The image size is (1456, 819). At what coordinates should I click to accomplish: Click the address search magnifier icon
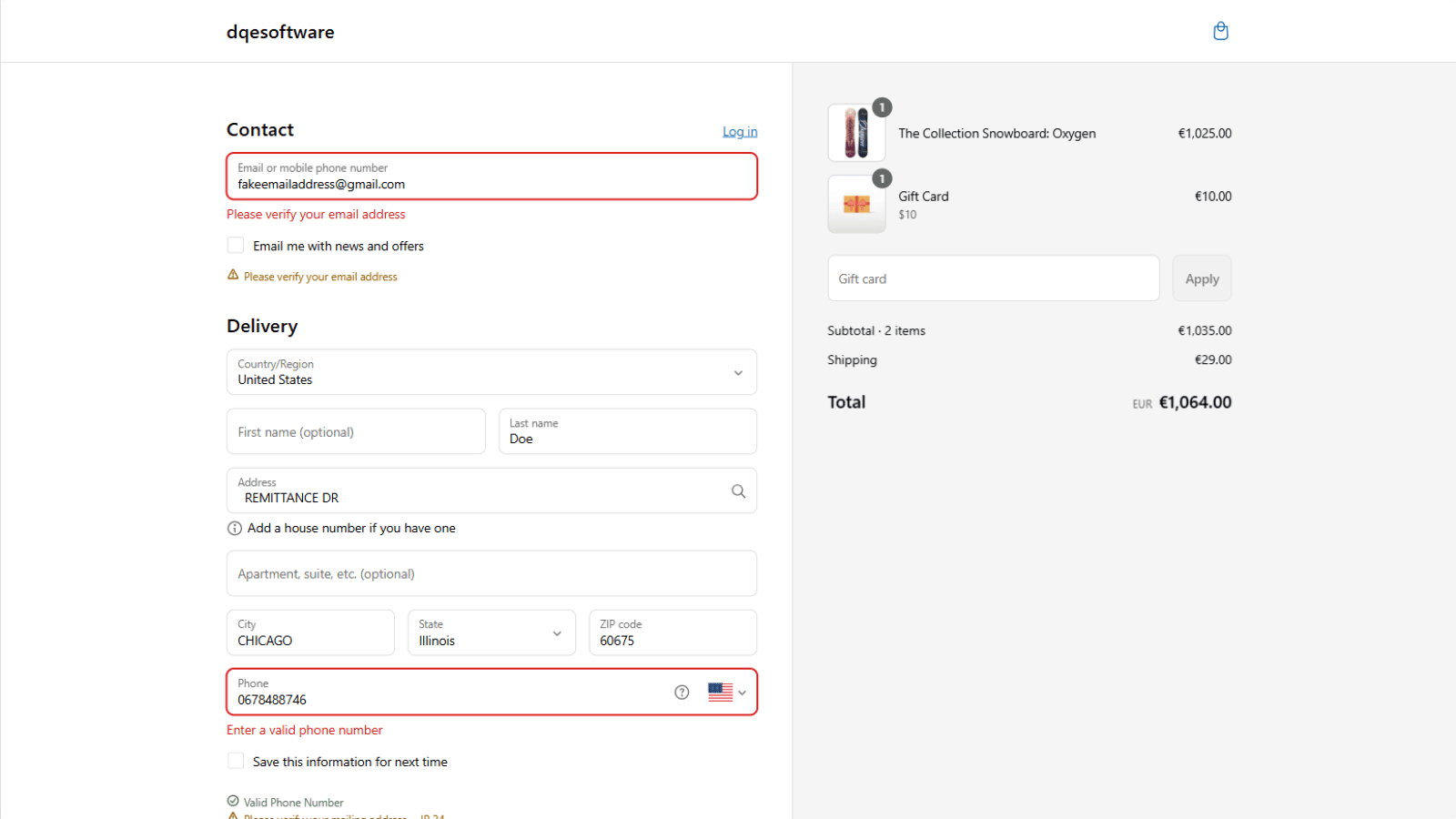pos(738,491)
